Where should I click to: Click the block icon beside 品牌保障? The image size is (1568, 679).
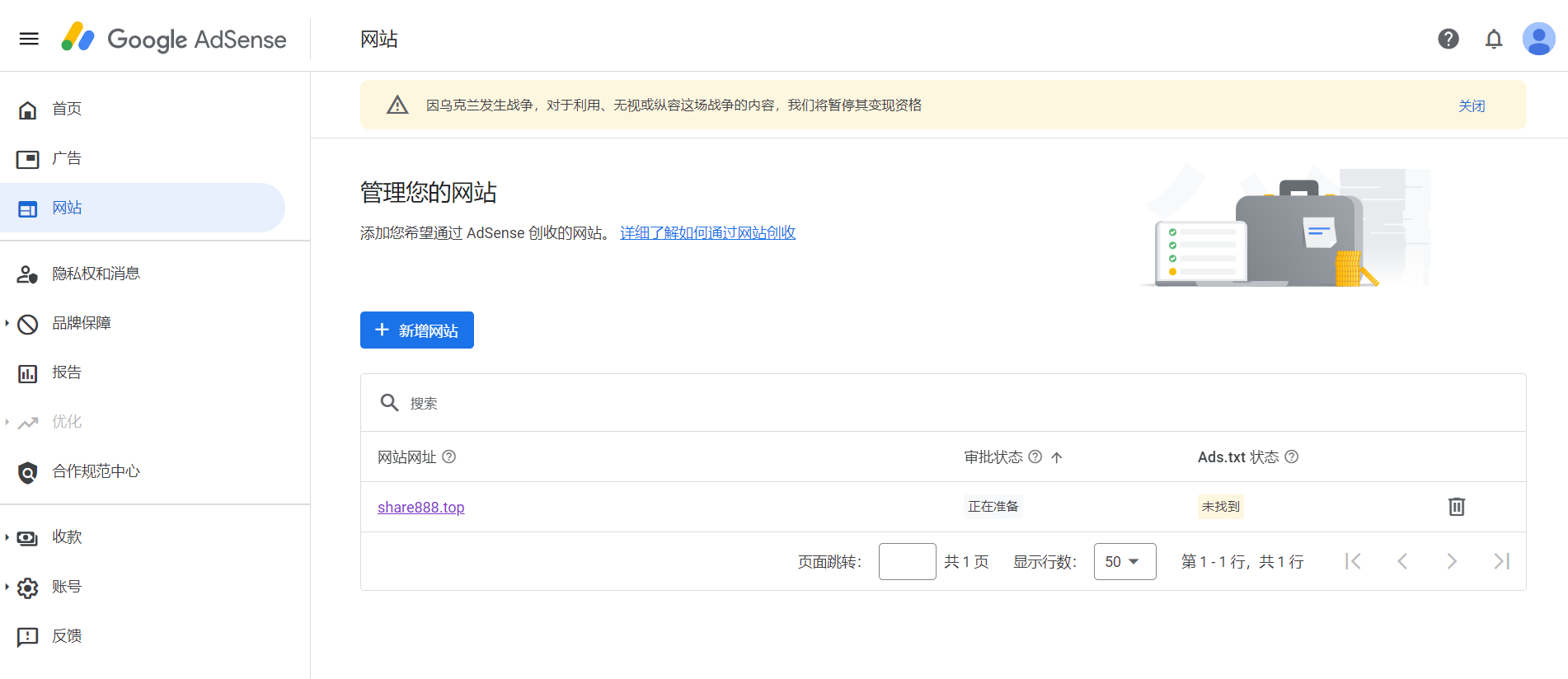pos(28,324)
